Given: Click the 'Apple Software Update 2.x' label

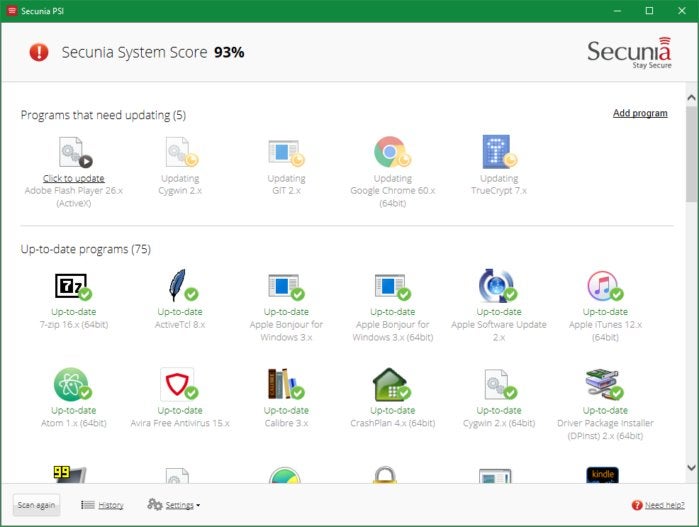Looking at the screenshot, I should pyautogui.click(x=499, y=331).
